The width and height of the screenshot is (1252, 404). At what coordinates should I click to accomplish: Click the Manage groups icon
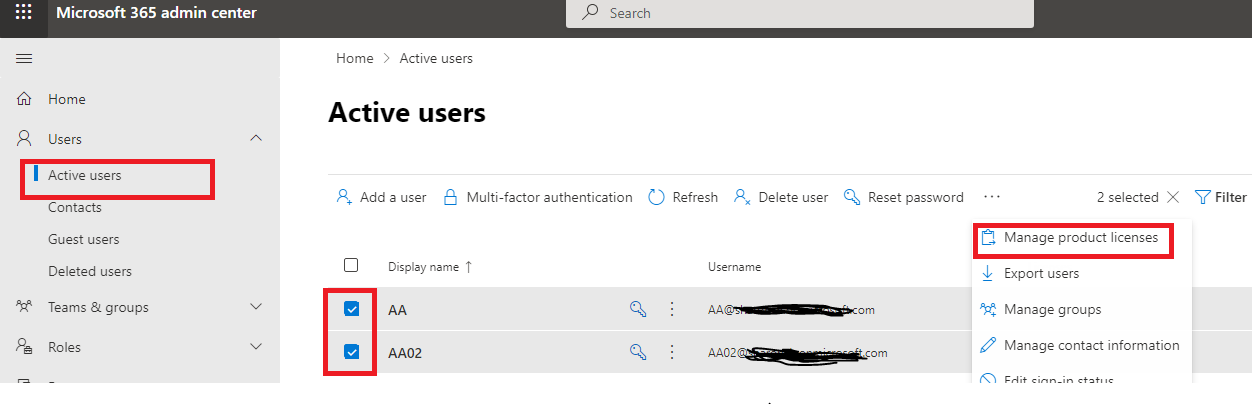coord(988,309)
